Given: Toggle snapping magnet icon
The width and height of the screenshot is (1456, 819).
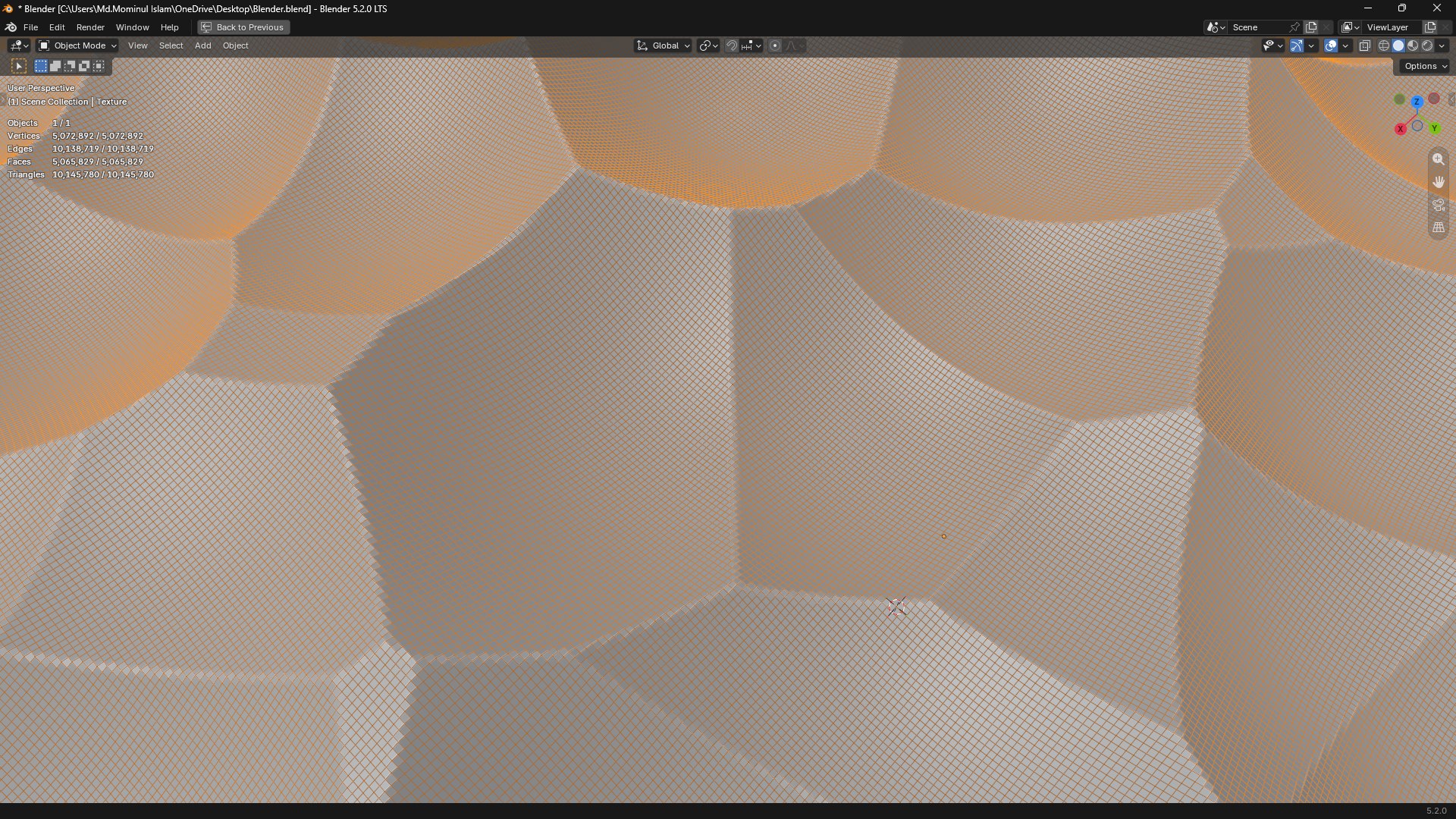Looking at the screenshot, I should [732, 46].
